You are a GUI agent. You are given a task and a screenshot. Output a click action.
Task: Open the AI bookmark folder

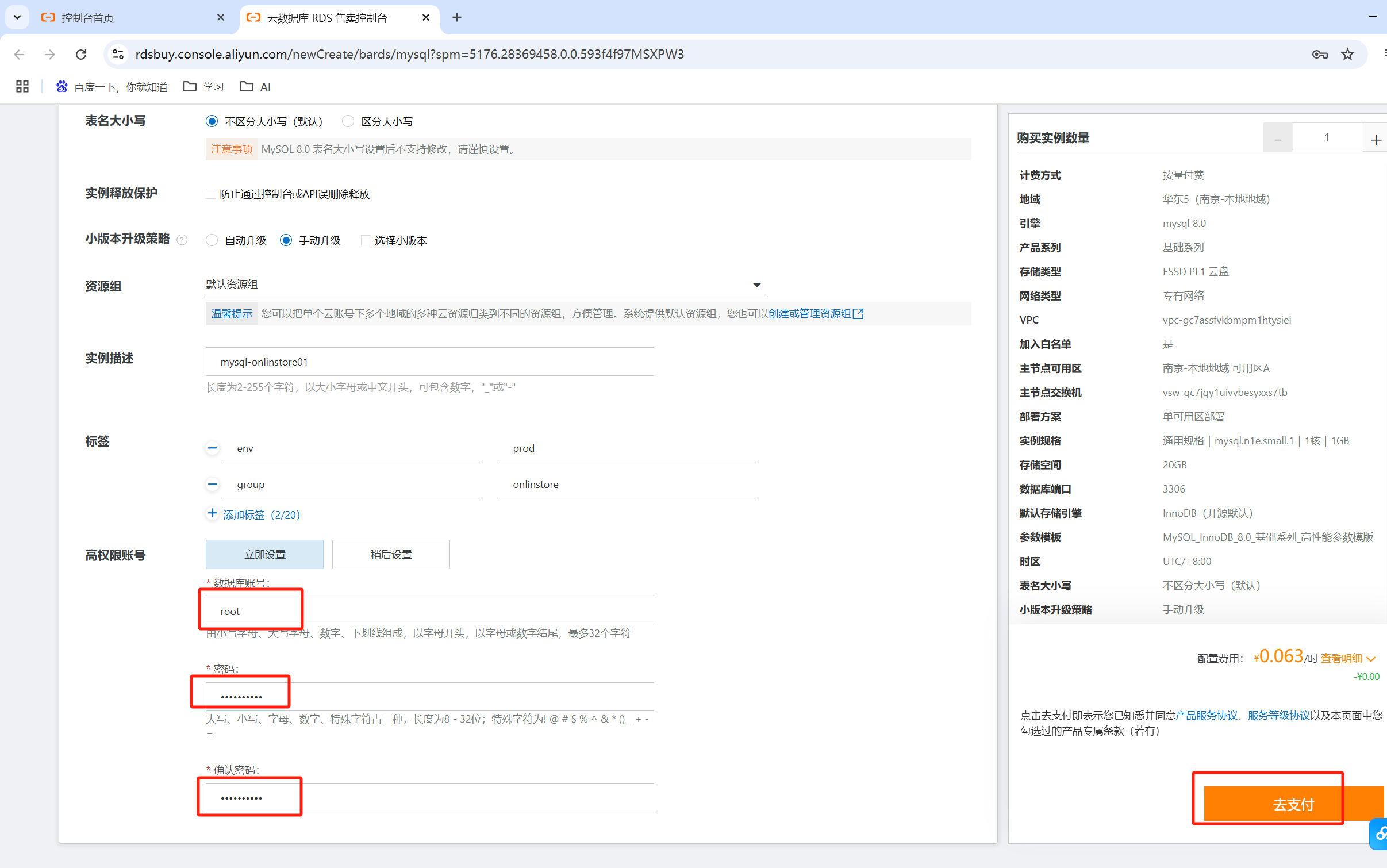point(255,86)
